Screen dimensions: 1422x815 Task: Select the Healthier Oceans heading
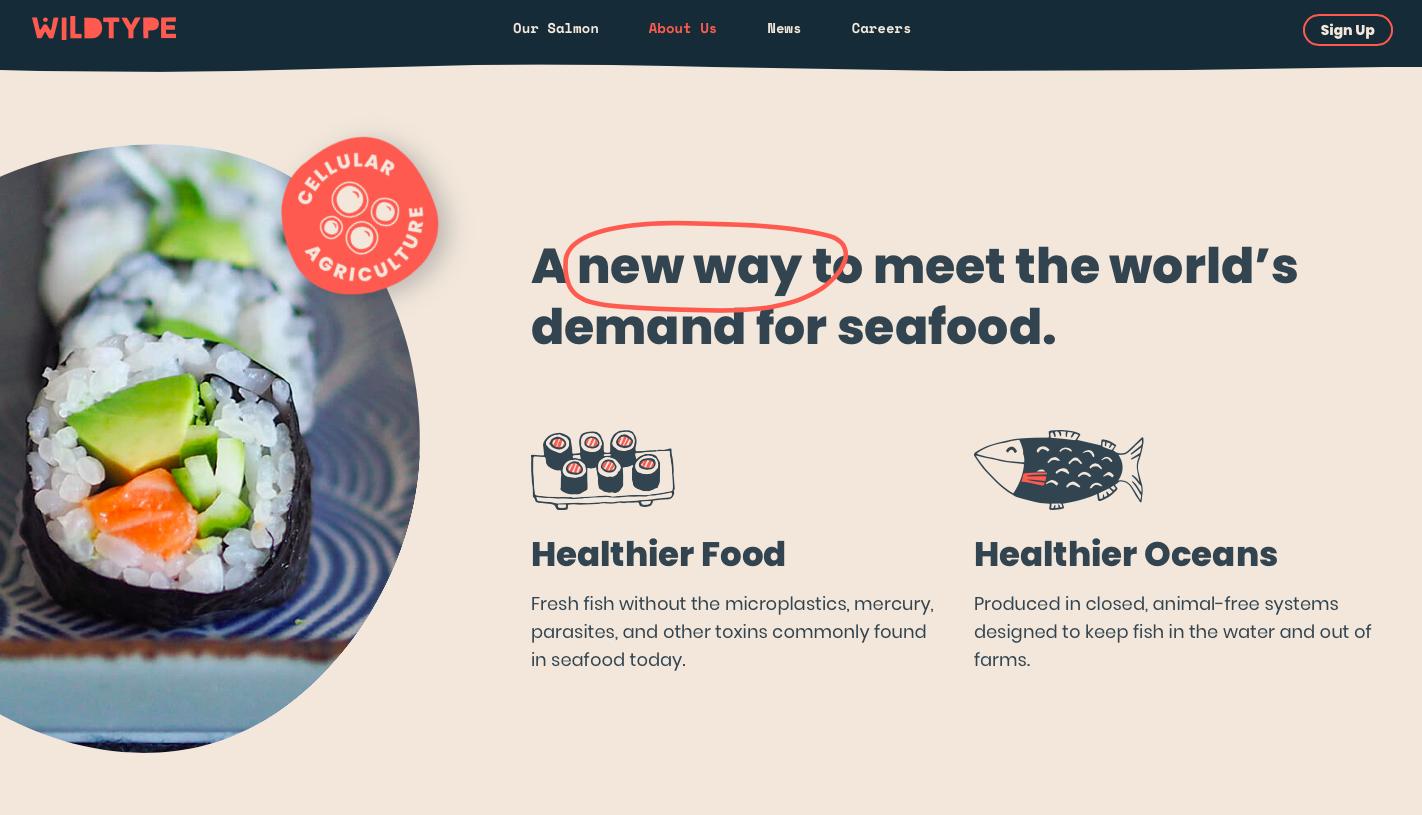coord(1126,554)
